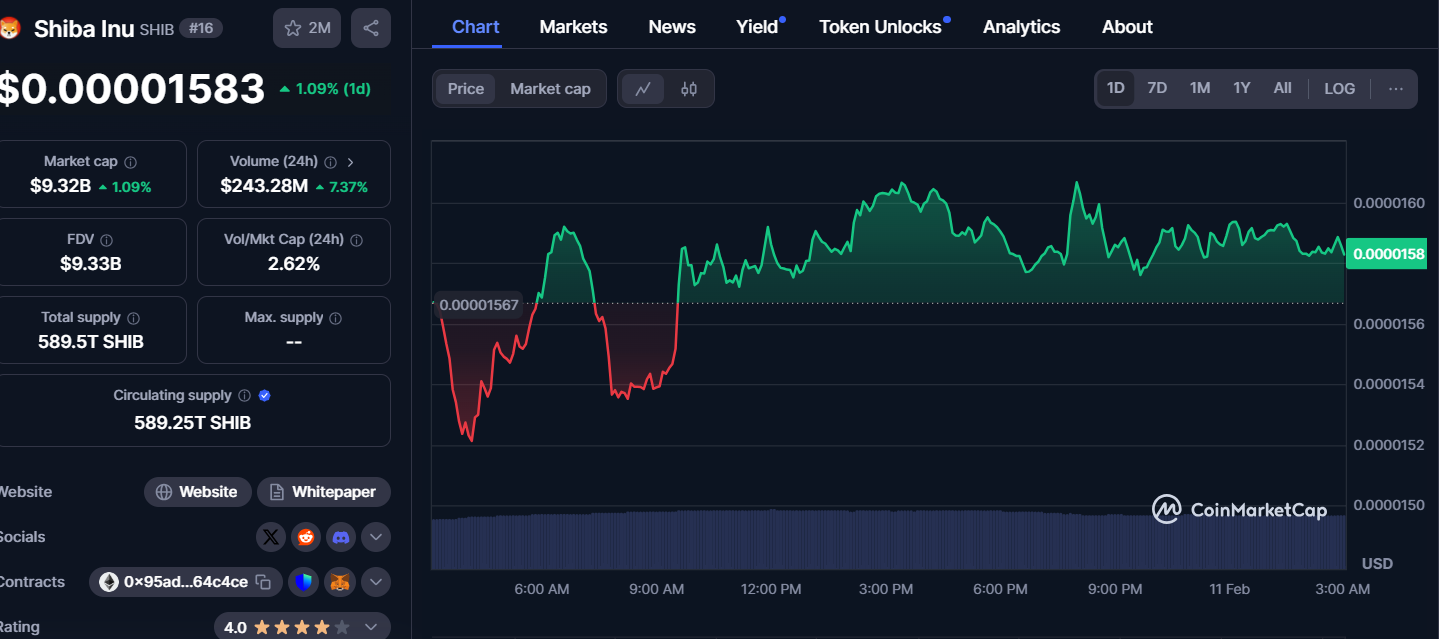Click the Website button
The width and height of the screenshot is (1439, 639).
pyautogui.click(x=197, y=492)
